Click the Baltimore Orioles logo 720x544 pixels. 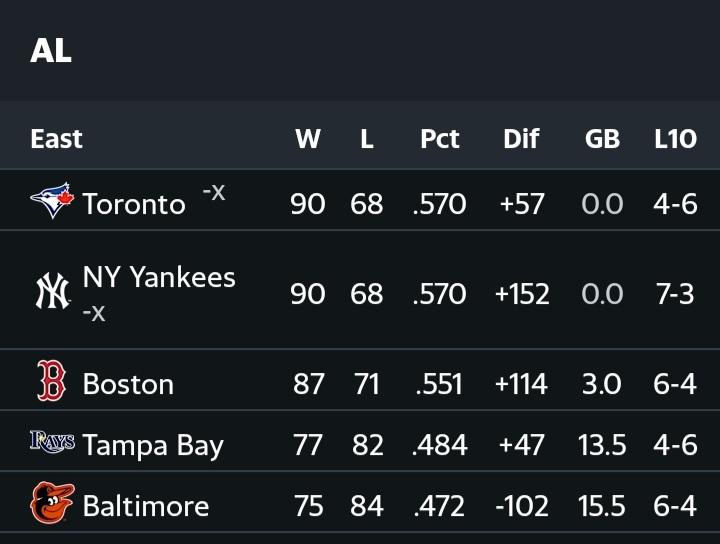pyautogui.click(x=52, y=503)
